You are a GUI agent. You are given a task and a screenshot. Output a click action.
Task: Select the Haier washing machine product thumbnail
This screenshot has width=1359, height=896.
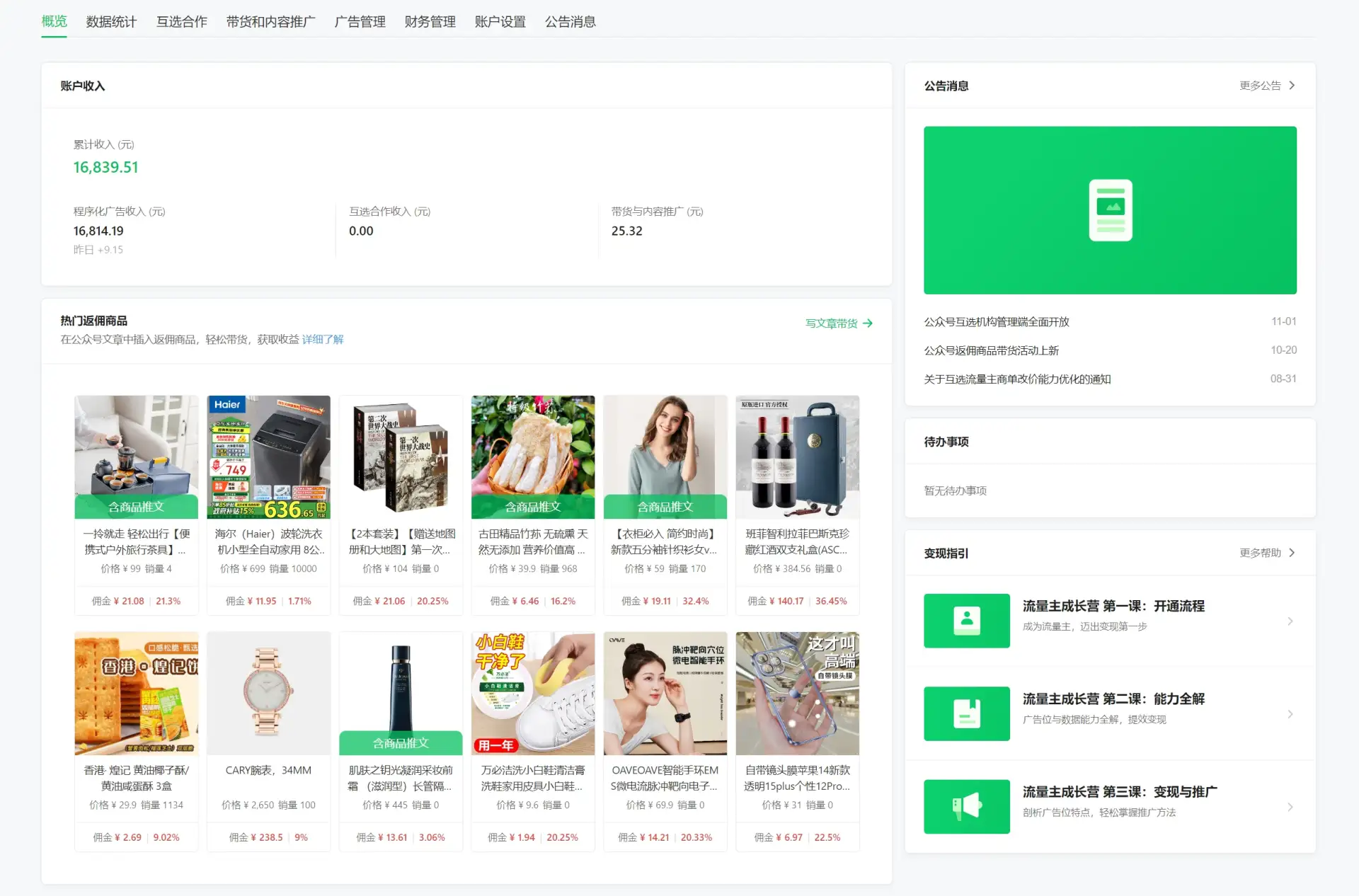pos(268,457)
